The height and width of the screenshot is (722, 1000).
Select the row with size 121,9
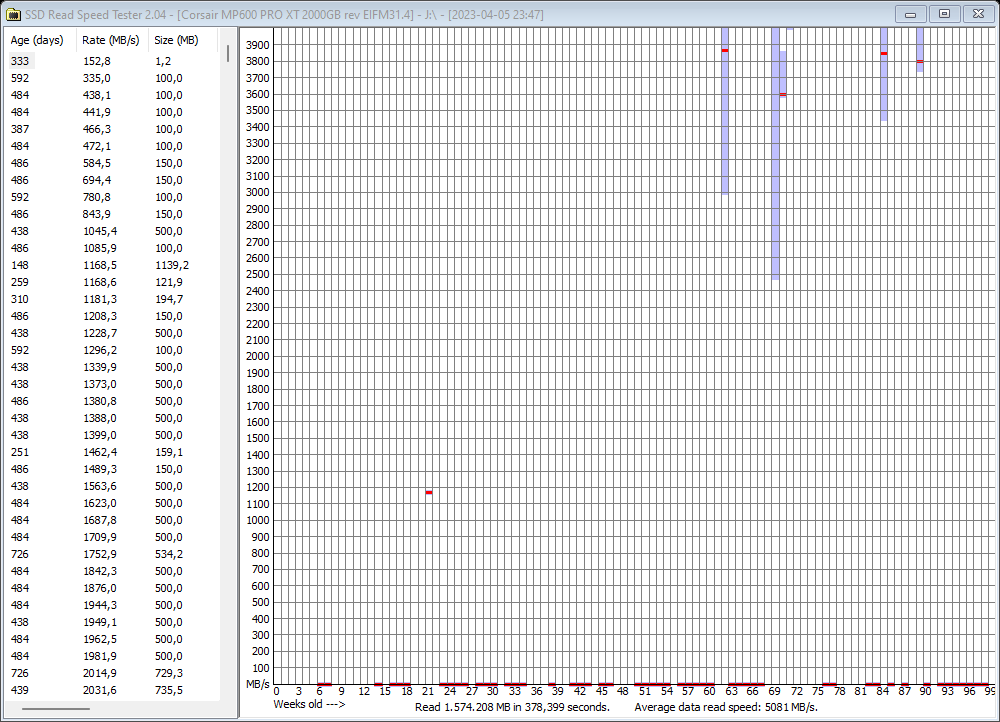pyautogui.click(x=112, y=282)
